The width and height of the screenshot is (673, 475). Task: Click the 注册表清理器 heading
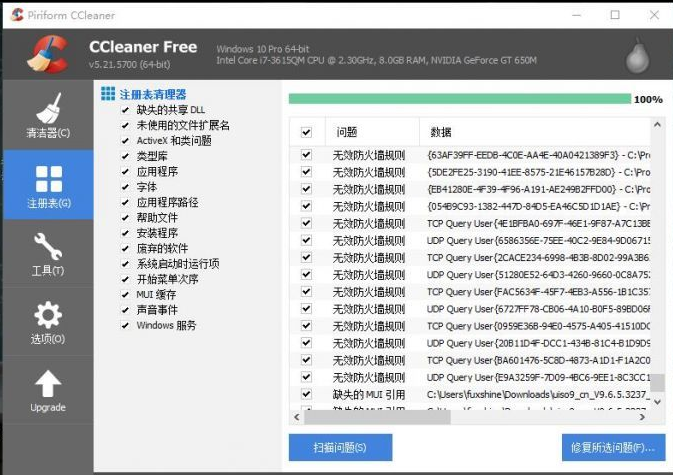click(x=153, y=94)
